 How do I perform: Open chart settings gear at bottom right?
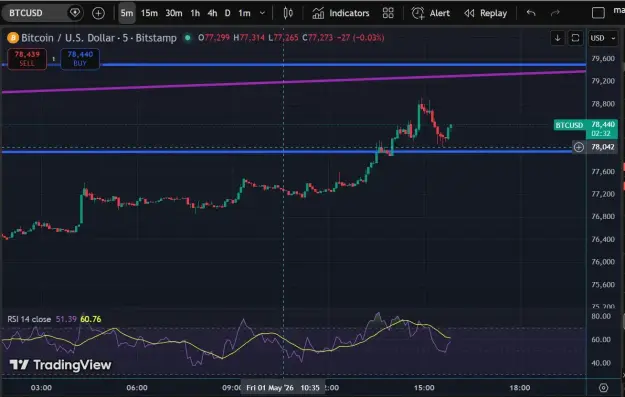(x=603, y=387)
